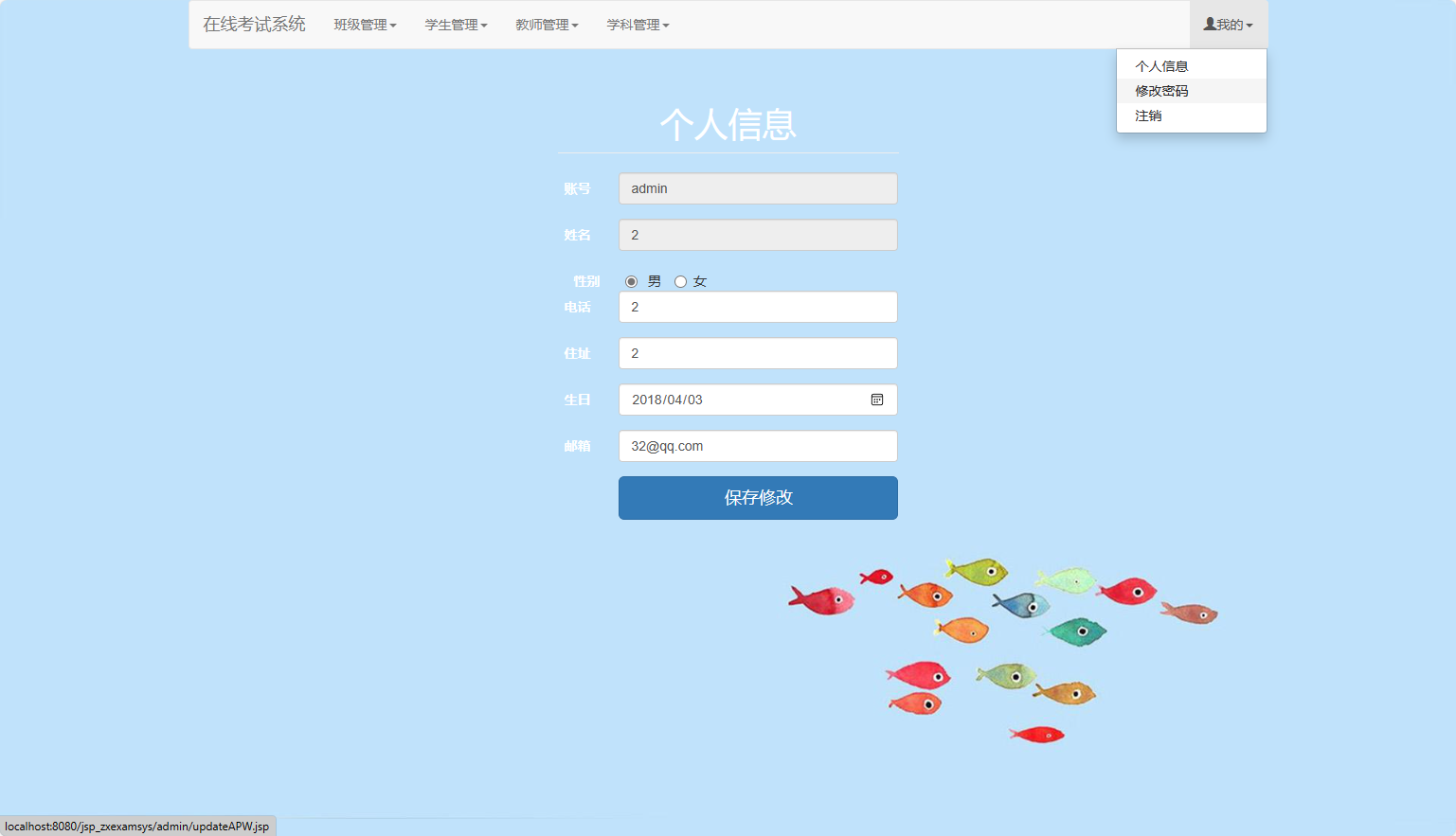Collapse the 我的 dropdown menu

coord(1227,24)
